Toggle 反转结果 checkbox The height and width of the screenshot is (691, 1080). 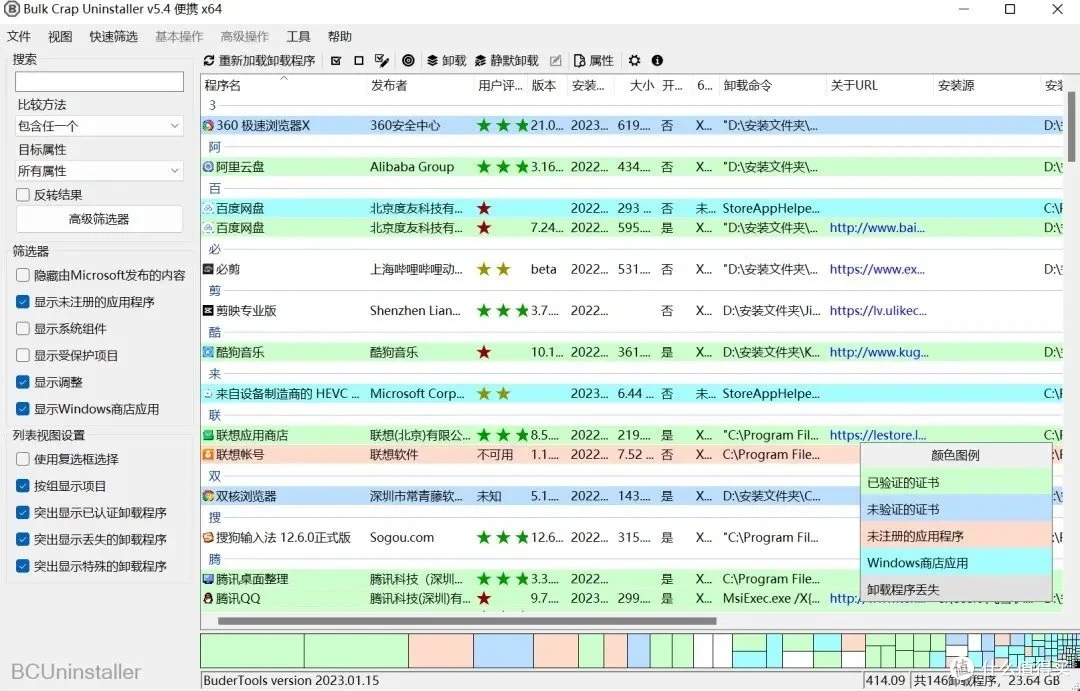[23, 195]
